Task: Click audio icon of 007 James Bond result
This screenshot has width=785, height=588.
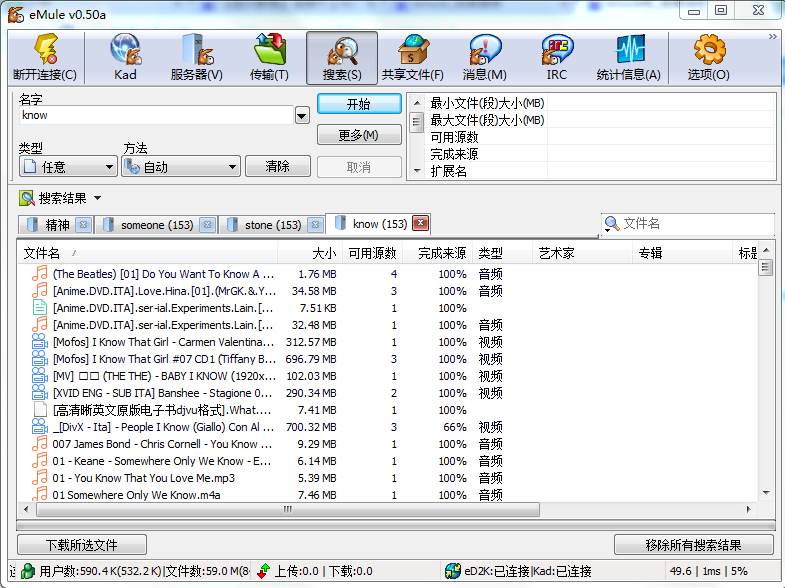Action: click(x=40, y=443)
